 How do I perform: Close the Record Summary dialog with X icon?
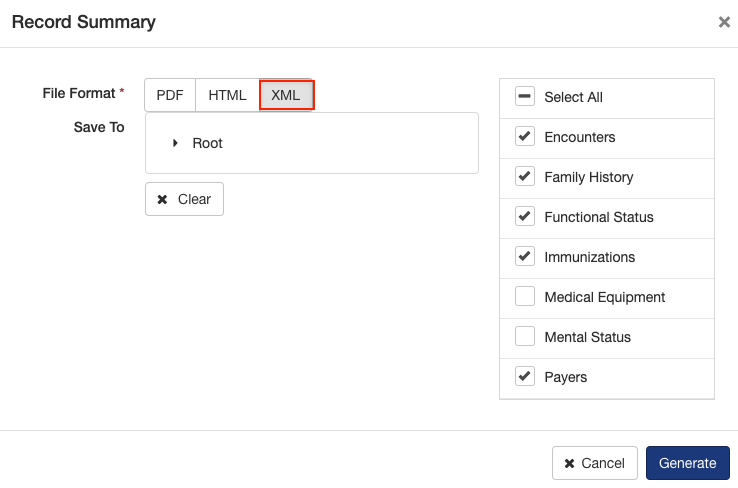pyautogui.click(x=724, y=22)
